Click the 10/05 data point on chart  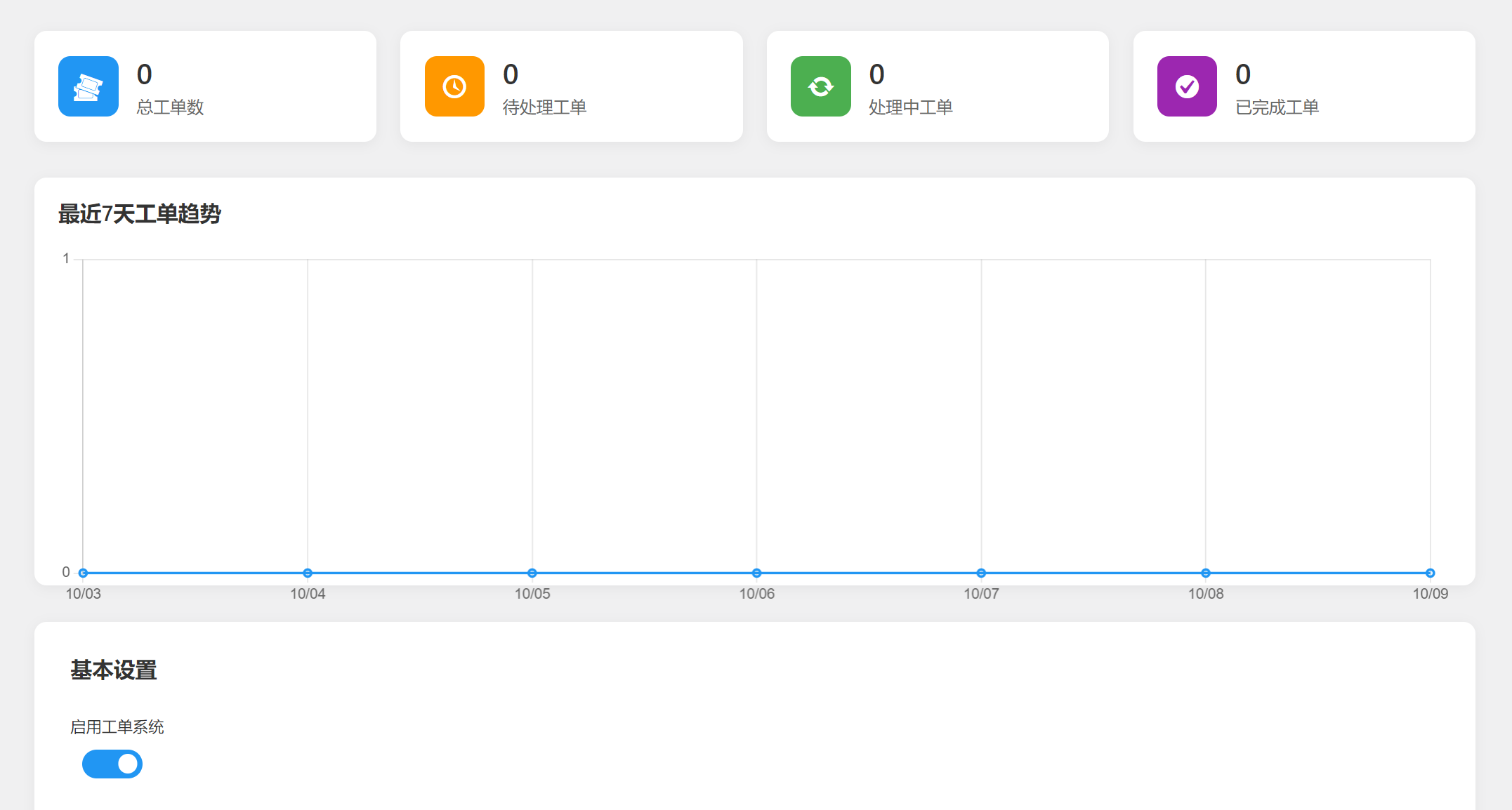point(532,573)
